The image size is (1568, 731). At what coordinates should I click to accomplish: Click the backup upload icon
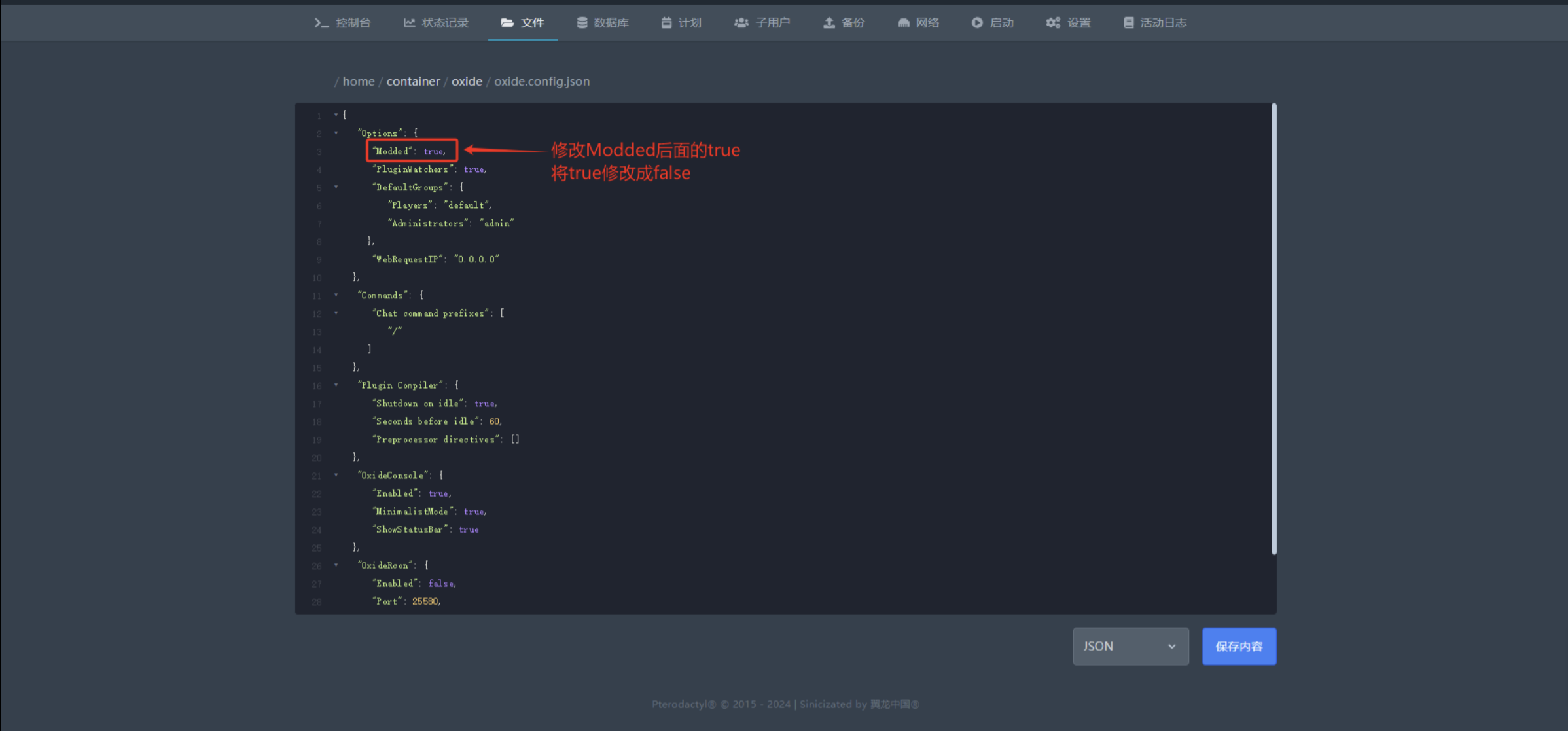pyautogui.click(x=829, y=23)
